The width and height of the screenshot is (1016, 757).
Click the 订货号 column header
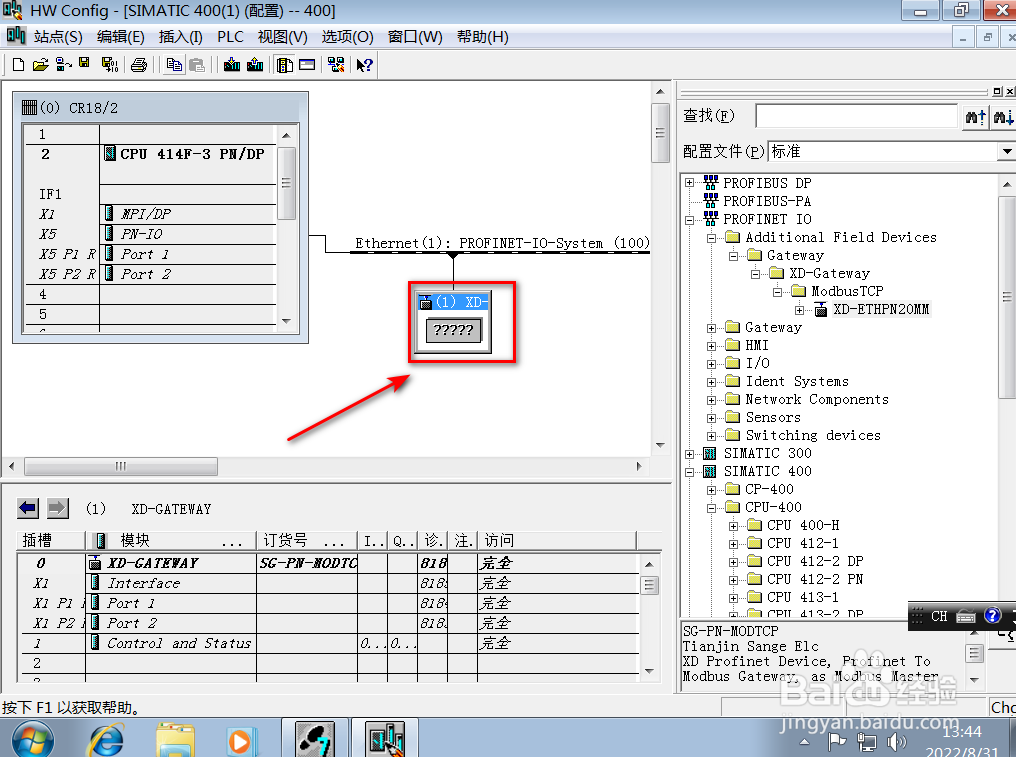point(306,541)
